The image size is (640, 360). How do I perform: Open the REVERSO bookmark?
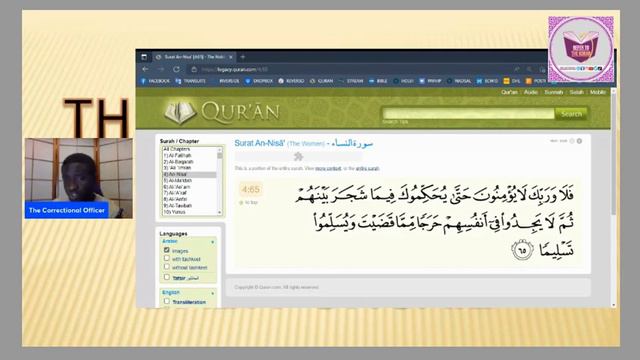pos(291,81)
